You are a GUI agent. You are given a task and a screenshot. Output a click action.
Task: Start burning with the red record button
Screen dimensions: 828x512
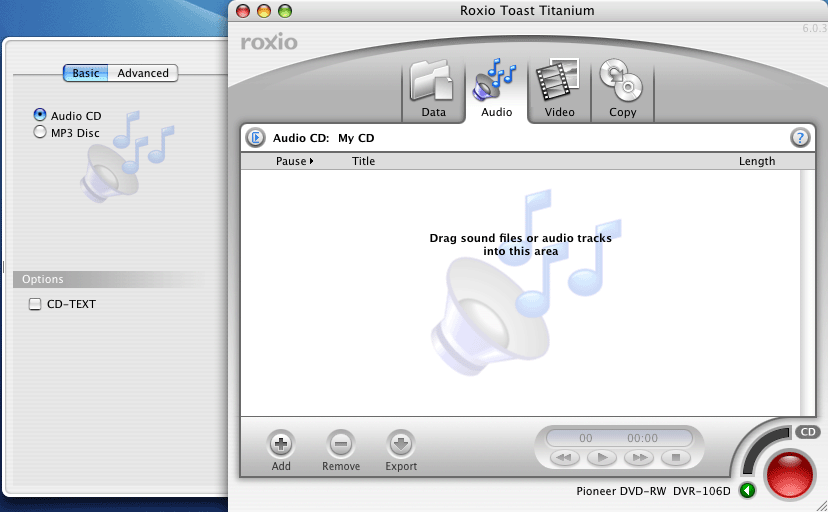[789, 473]
